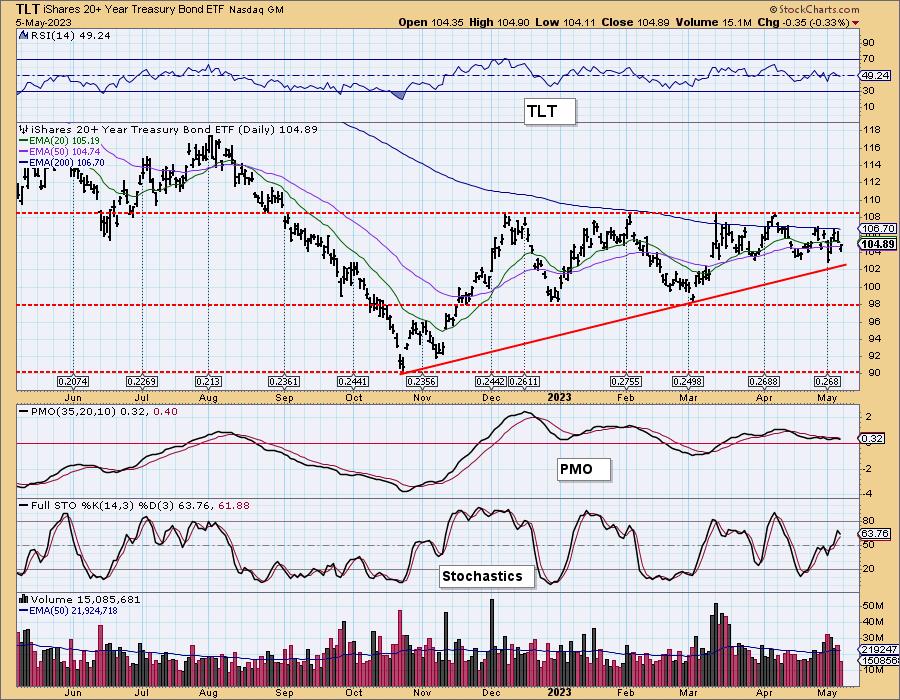The image size is (900, 700).
Task: Click the 0.2074 value box near Jun
Action: (x=74, y=382)
